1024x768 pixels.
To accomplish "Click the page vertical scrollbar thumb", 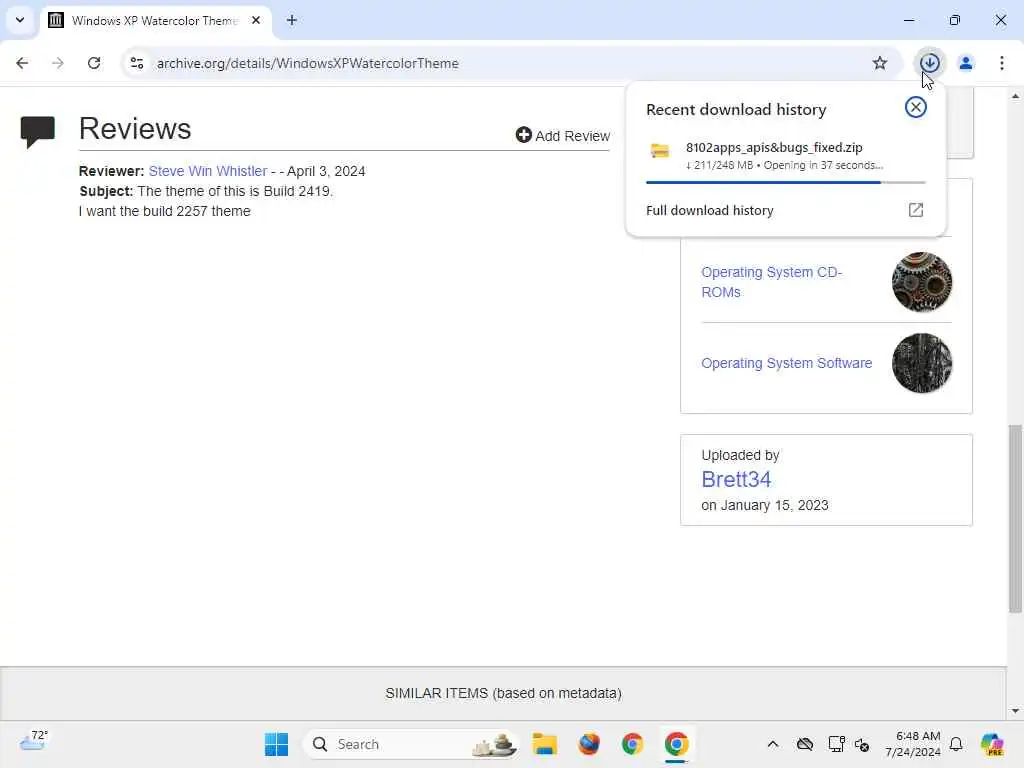I will click(1015, 519).
